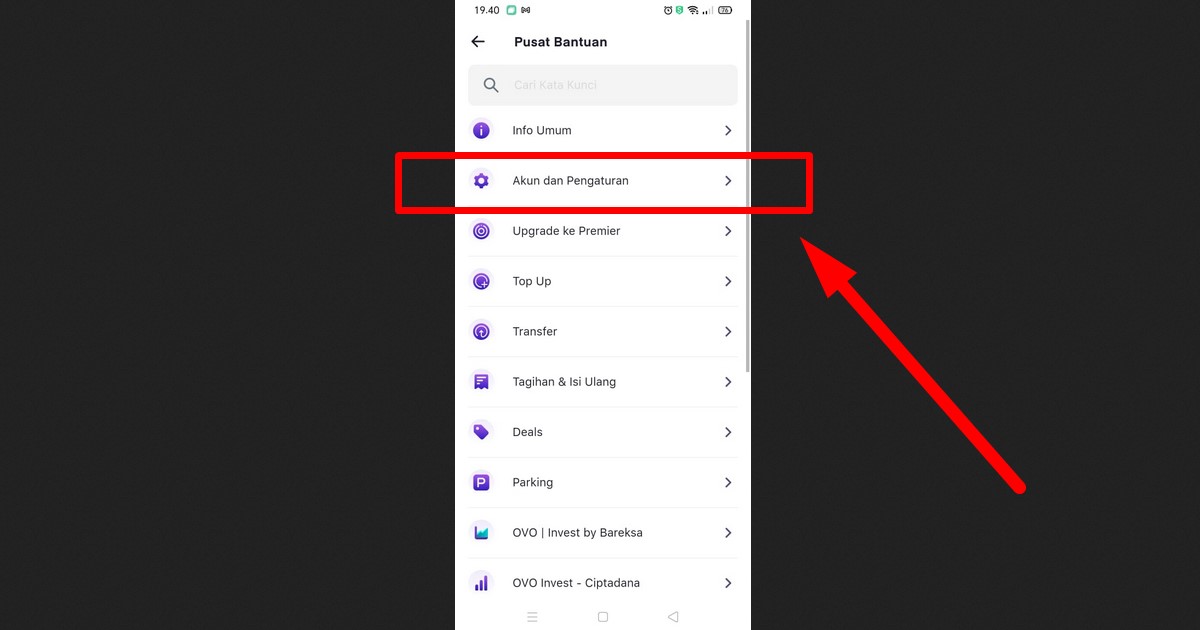Viewport: 1200px width, 630px height.
Task: Select the Transfer arrow icon
Action: tap(481, 331)
